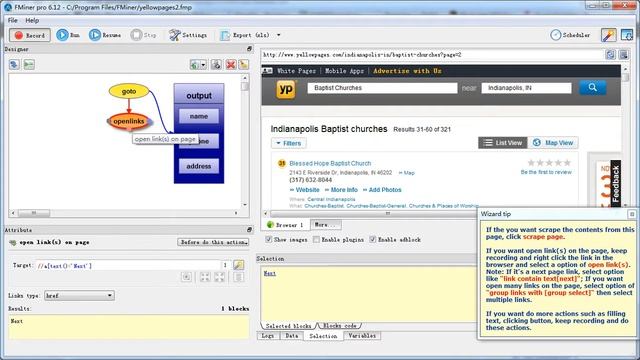This screenshot has width=640, height=360.
Task: Select the openlinks action node
Action: tap(129, 121)
